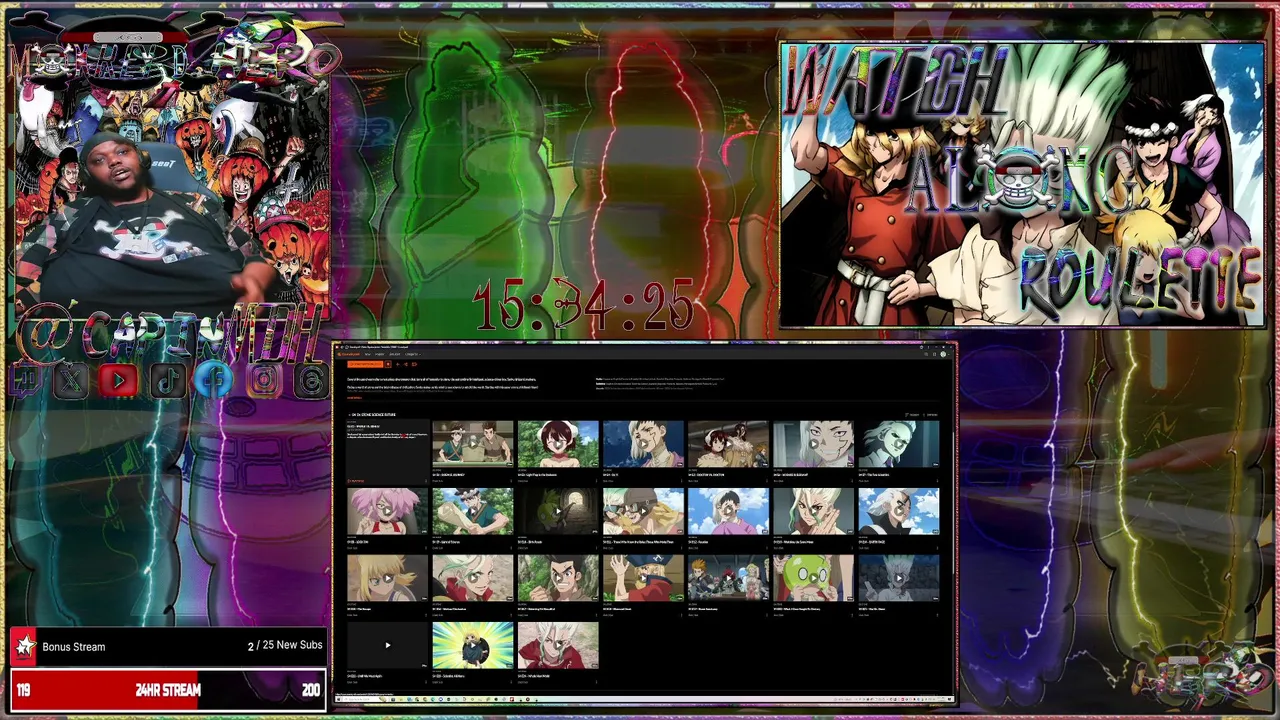Open thumbnail of Senku with hand at chin
Image resolution: width=1280 pixels, height=720 pixels.
pos(813,511)
